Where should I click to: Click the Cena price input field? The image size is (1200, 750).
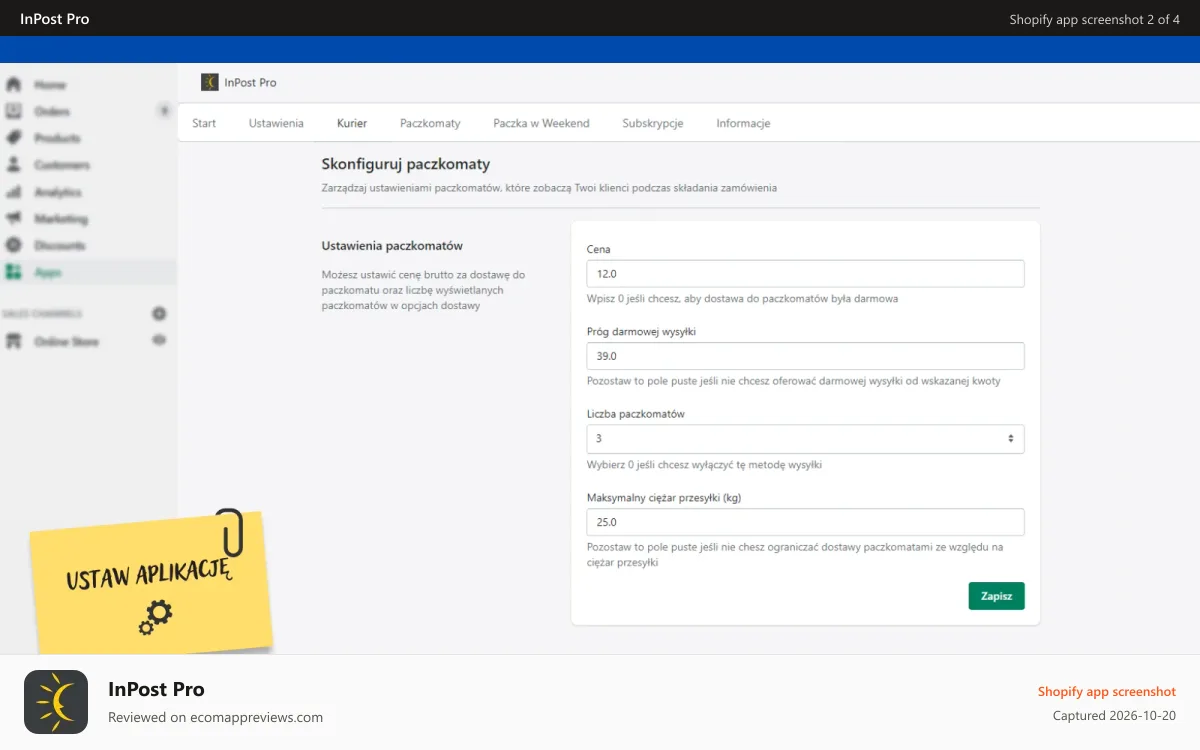click(805, 274)
